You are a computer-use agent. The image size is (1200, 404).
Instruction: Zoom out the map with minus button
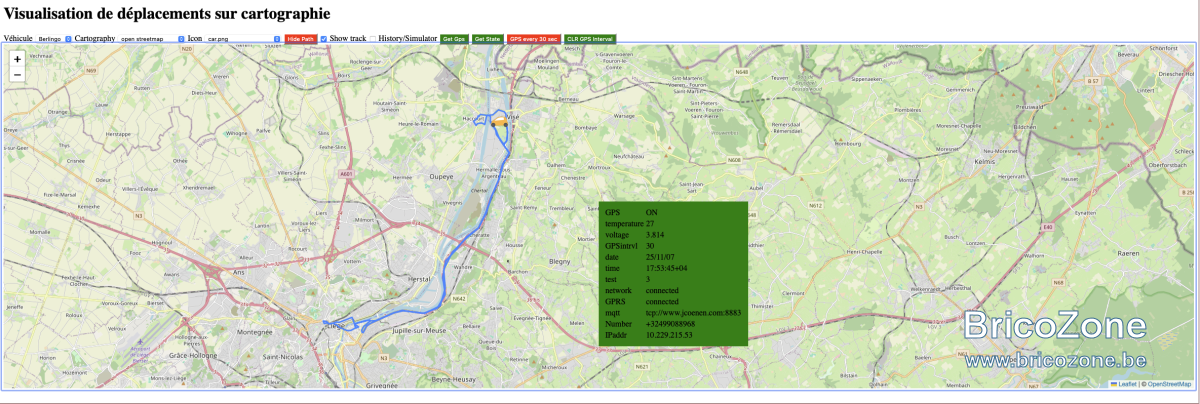(17, 75)
